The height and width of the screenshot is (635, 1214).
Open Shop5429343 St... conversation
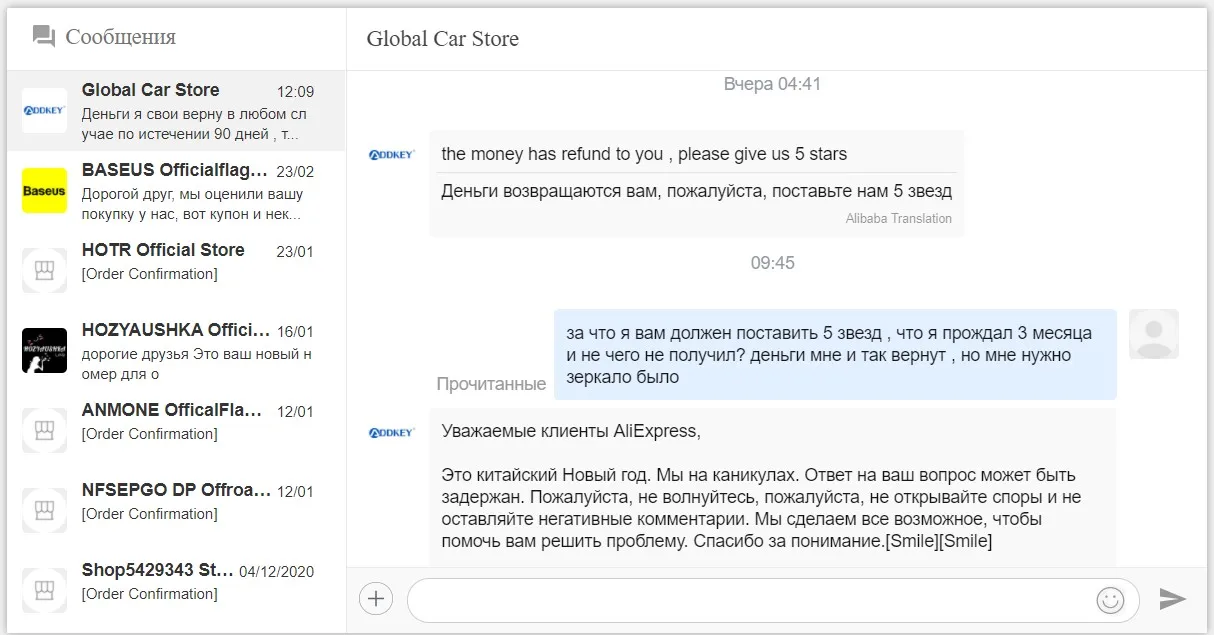(176, 591)
